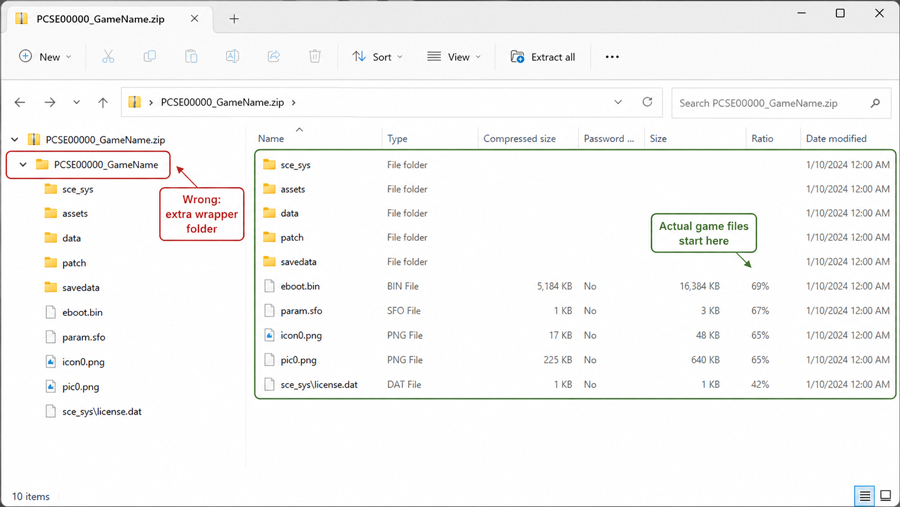
Task: Switch to Details view in status bar
Action: tap(864, 496)
